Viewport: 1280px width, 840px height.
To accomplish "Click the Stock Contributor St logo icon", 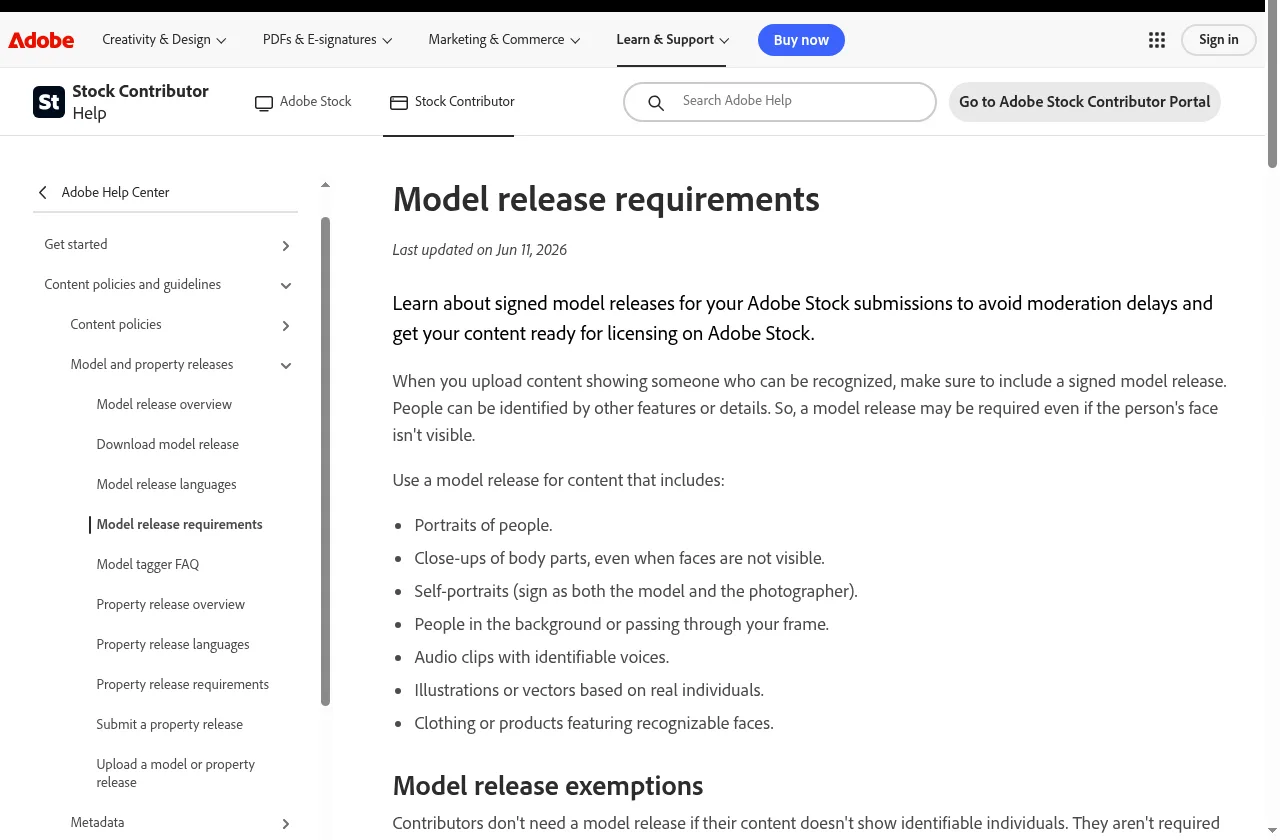I will 49,102.
